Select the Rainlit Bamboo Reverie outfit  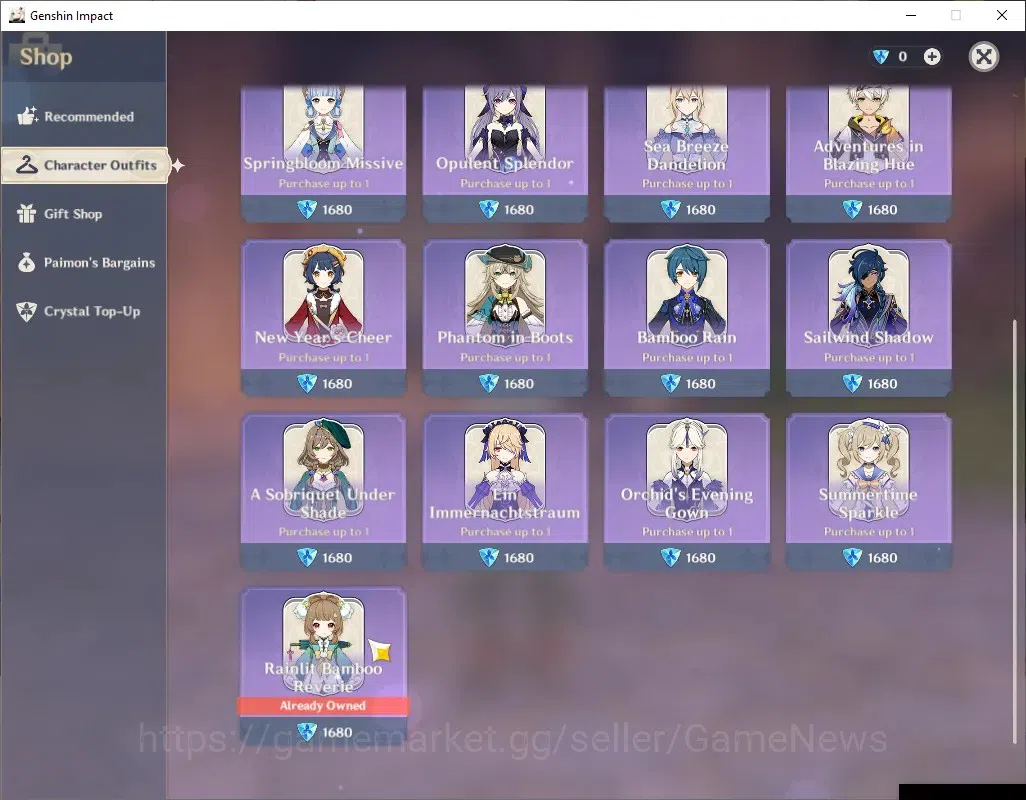pyautogui.click(x=323, y=666)
